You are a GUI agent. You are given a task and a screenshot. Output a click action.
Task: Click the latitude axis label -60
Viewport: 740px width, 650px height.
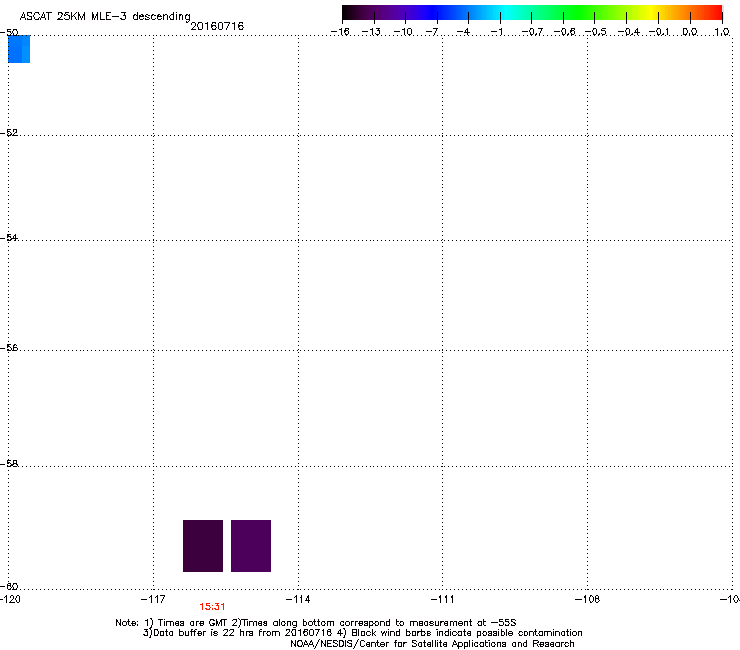tap(9, 586)
